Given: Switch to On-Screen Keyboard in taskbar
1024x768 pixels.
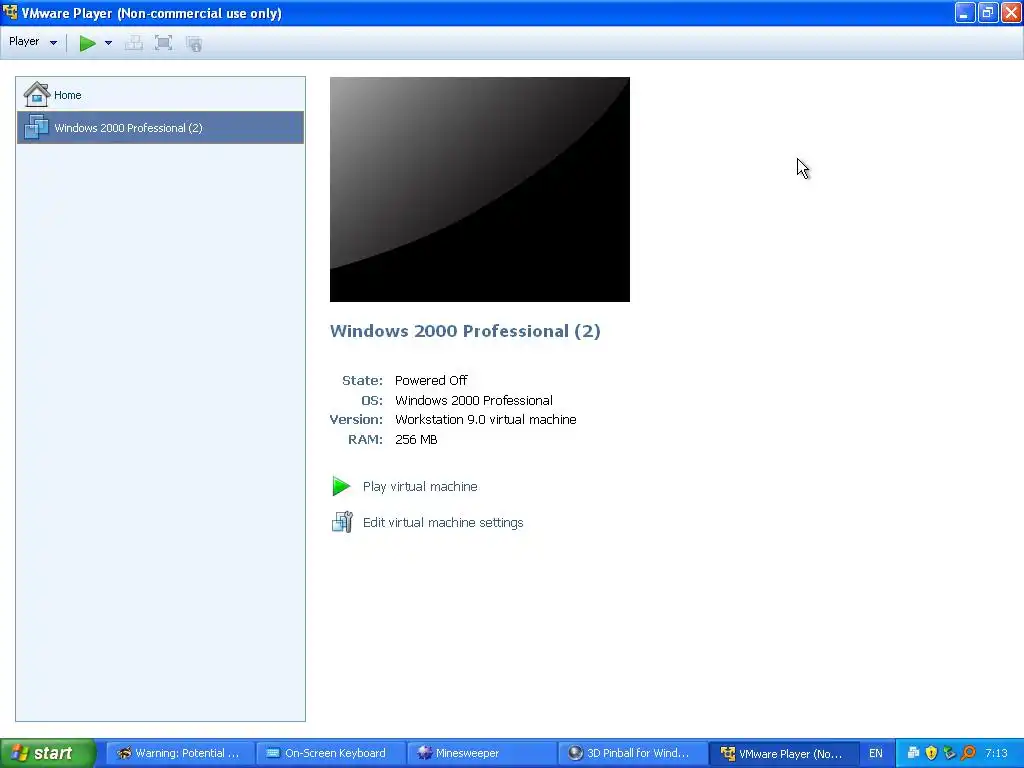Looking at the screenshot, I should point(330,753).
